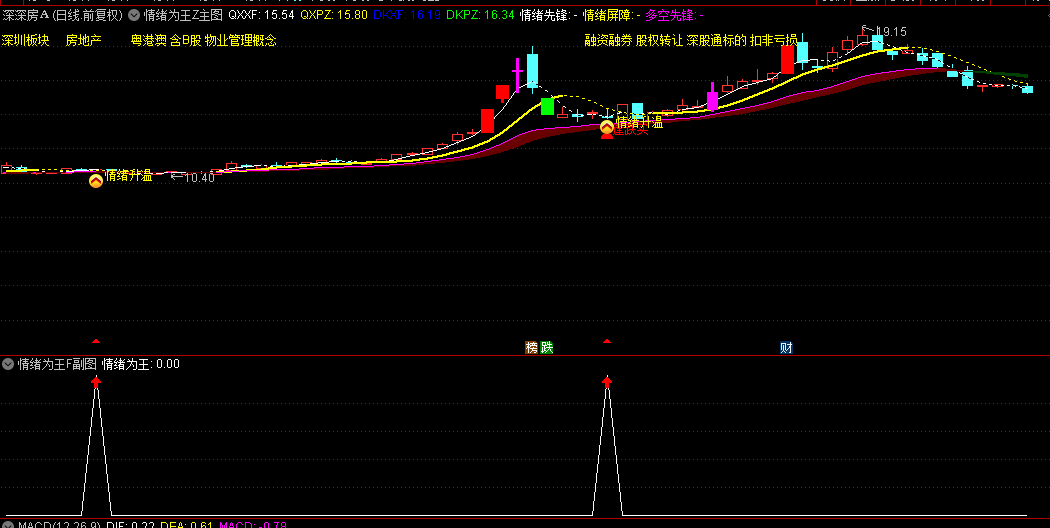Click the MACD(12,26,9) indicator label
Image resolution: width=1050 pixels, height=528 pixels.
point(59,525)
